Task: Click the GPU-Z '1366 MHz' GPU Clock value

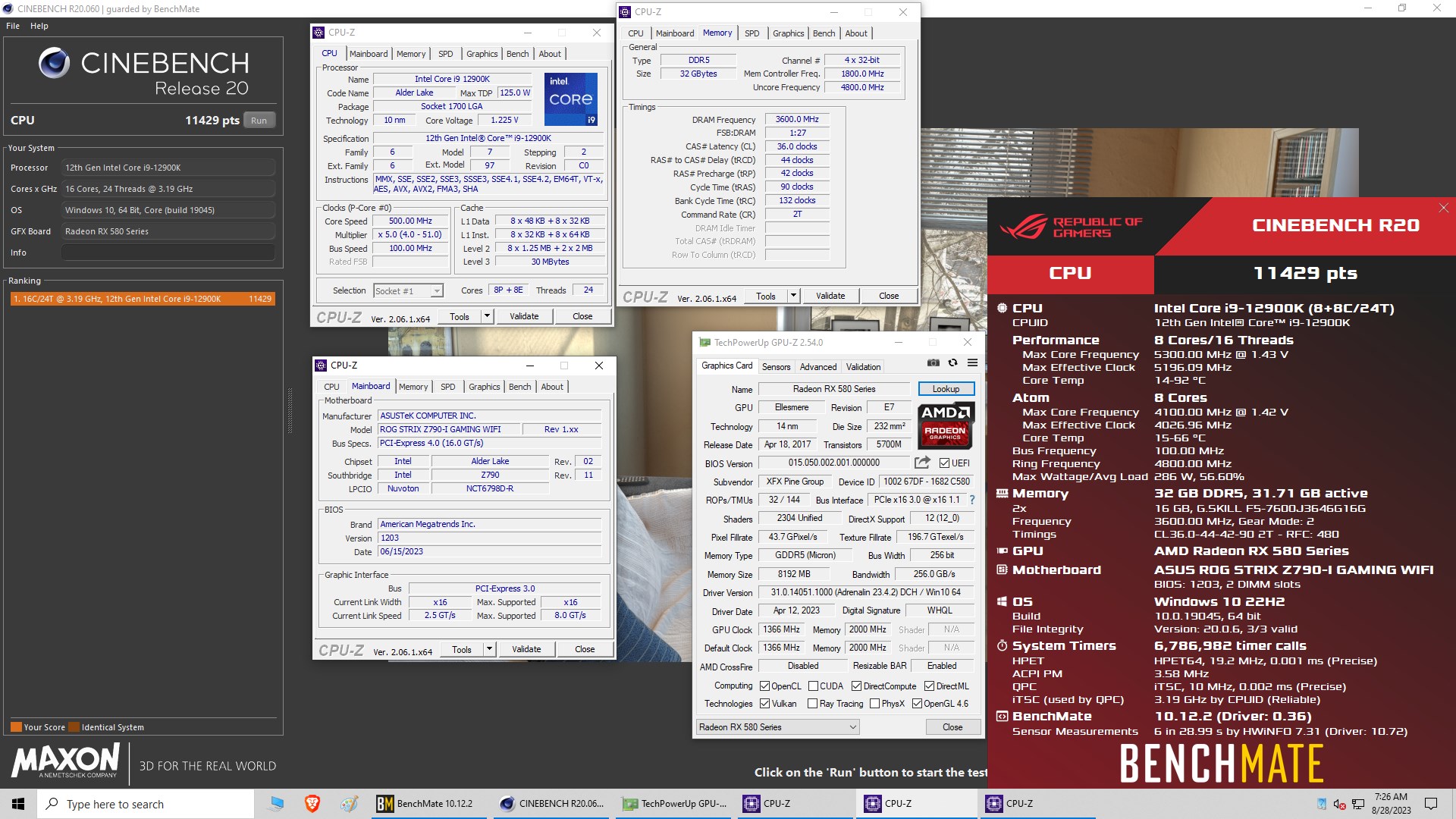Action: click(x=781, y=629)
